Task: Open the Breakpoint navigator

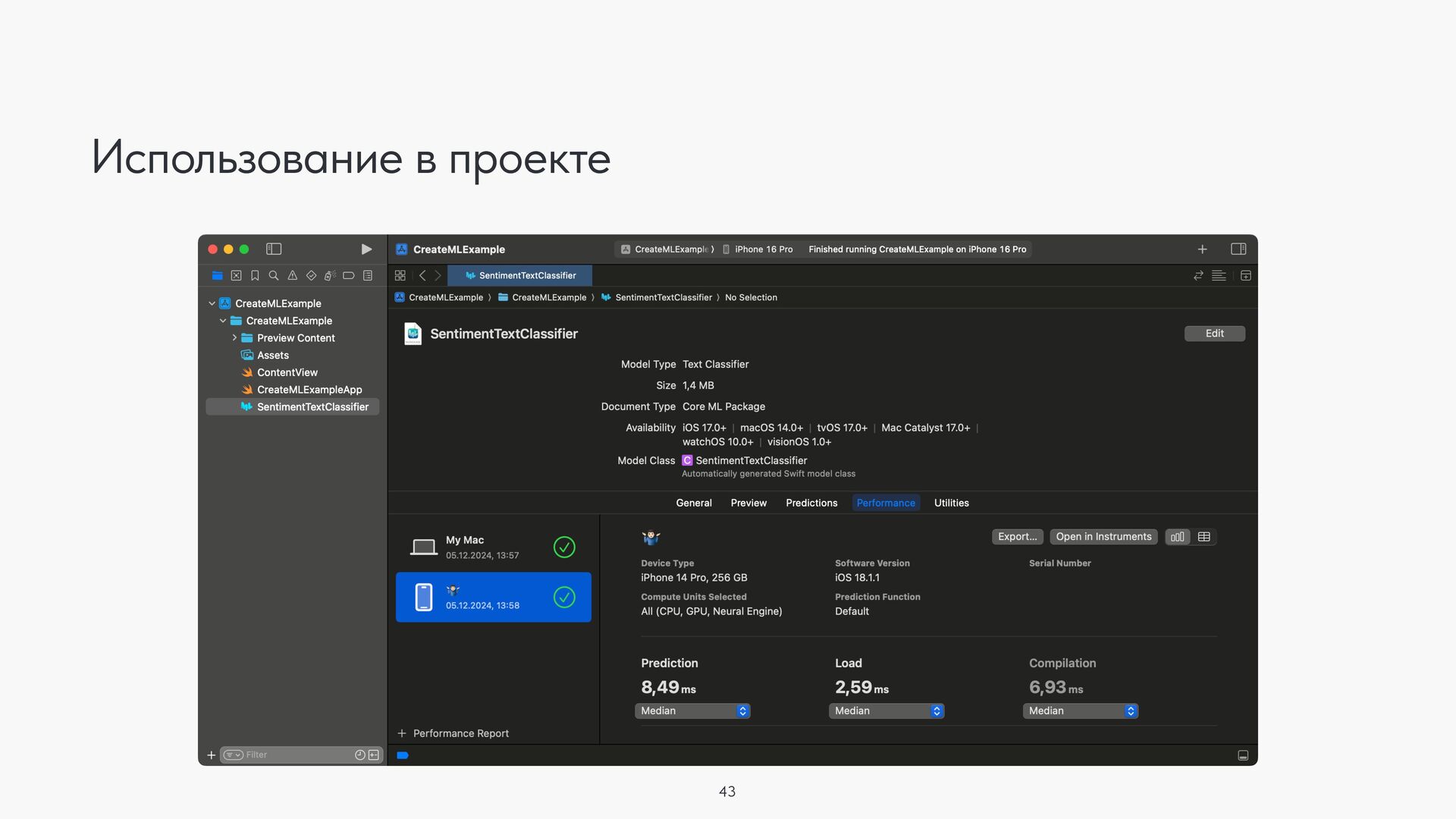Action: 349,275
